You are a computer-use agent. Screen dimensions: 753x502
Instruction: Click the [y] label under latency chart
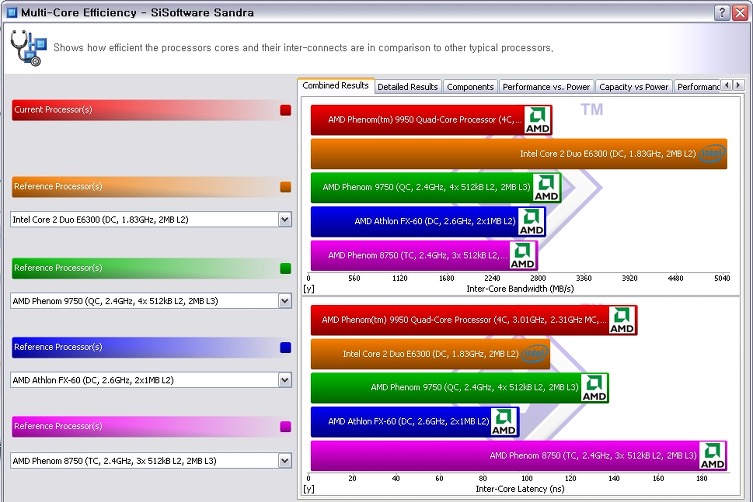click(309, 489)
